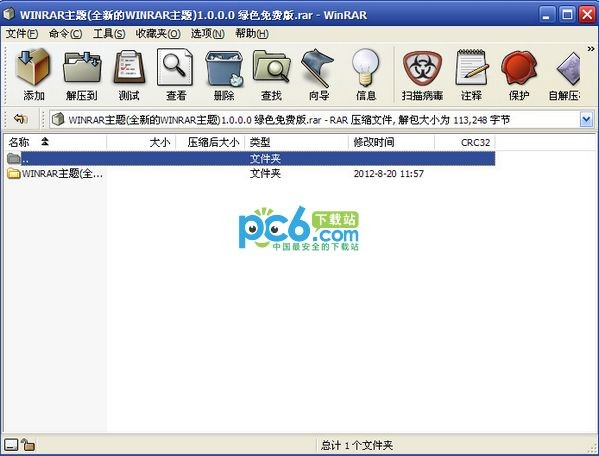Click the 查看 (View) magnifier icon

tap(175, 67)
